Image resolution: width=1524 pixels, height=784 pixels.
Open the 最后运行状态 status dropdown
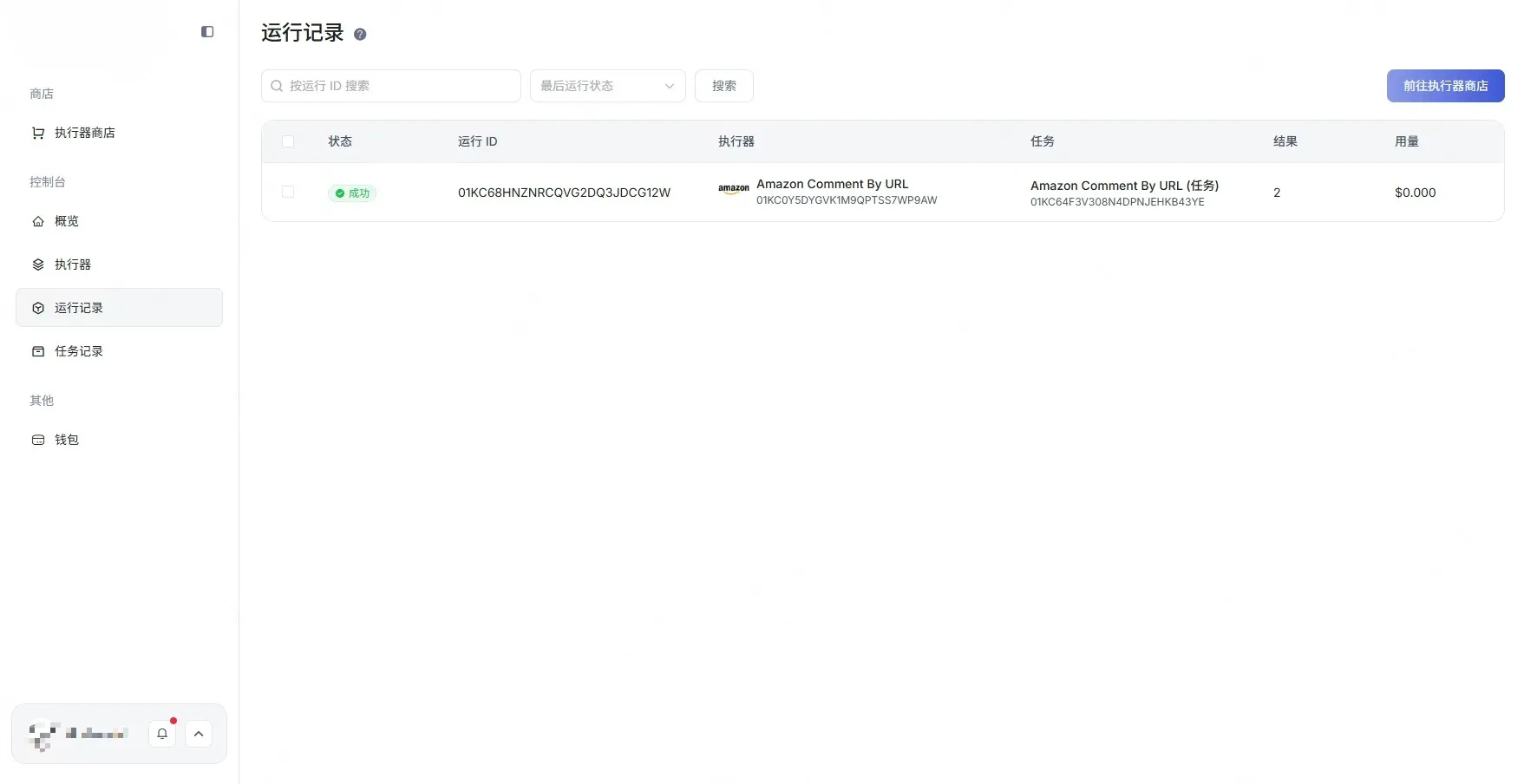coord(607,86)
